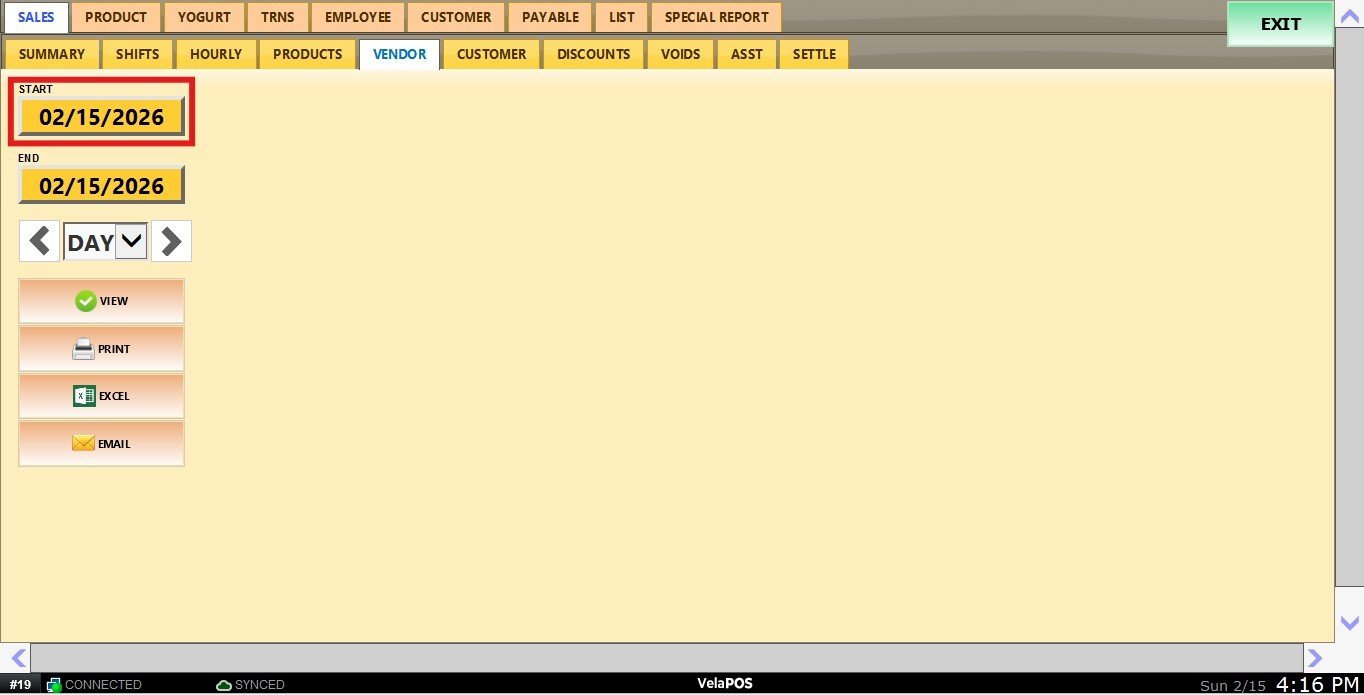Image resolution: width=1364 pixels, height=695 pixels.
Task: Switch to the Settle tab
Action: point(814,54)
